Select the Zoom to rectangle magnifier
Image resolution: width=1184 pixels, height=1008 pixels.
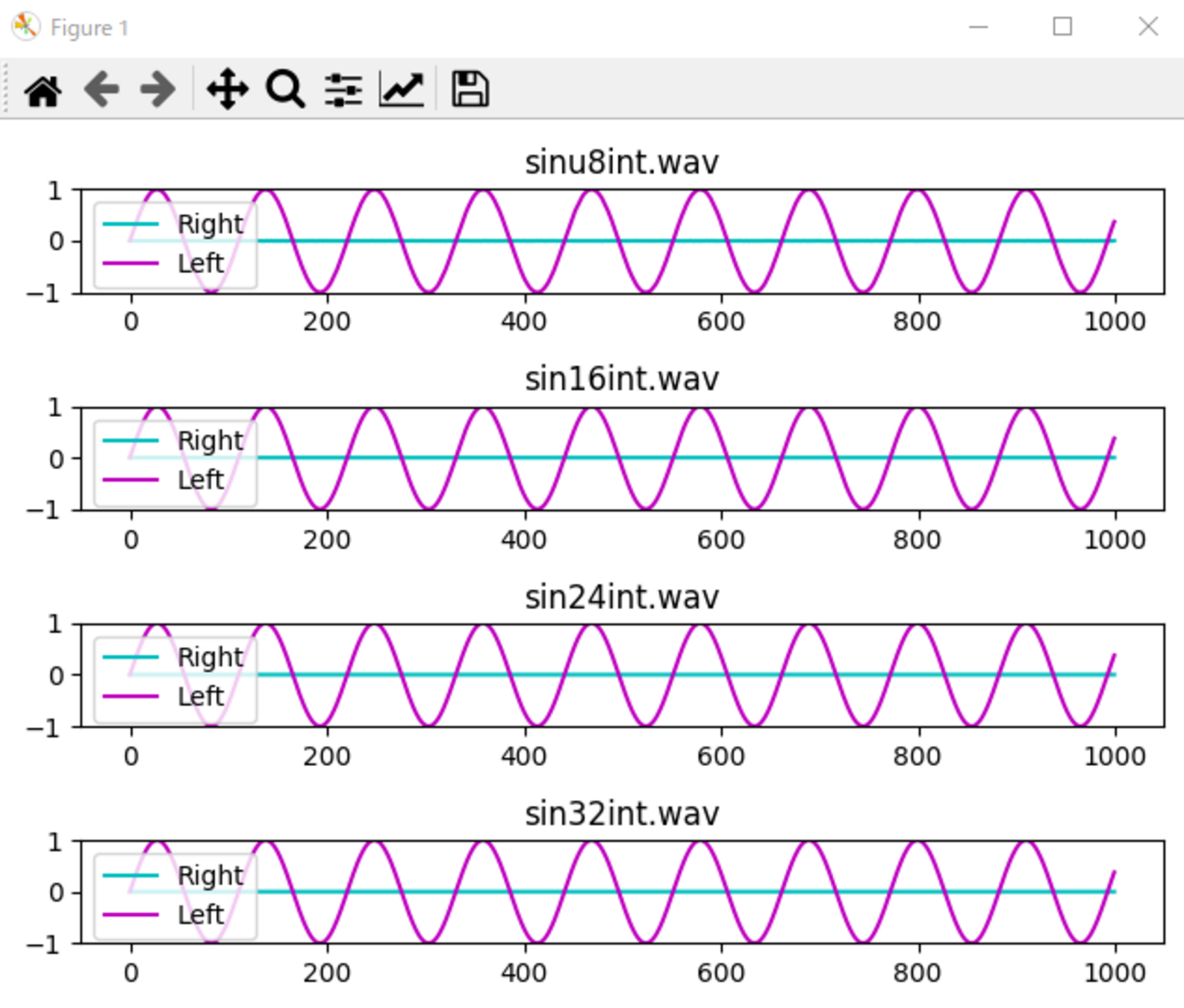(x=285, y=90)
